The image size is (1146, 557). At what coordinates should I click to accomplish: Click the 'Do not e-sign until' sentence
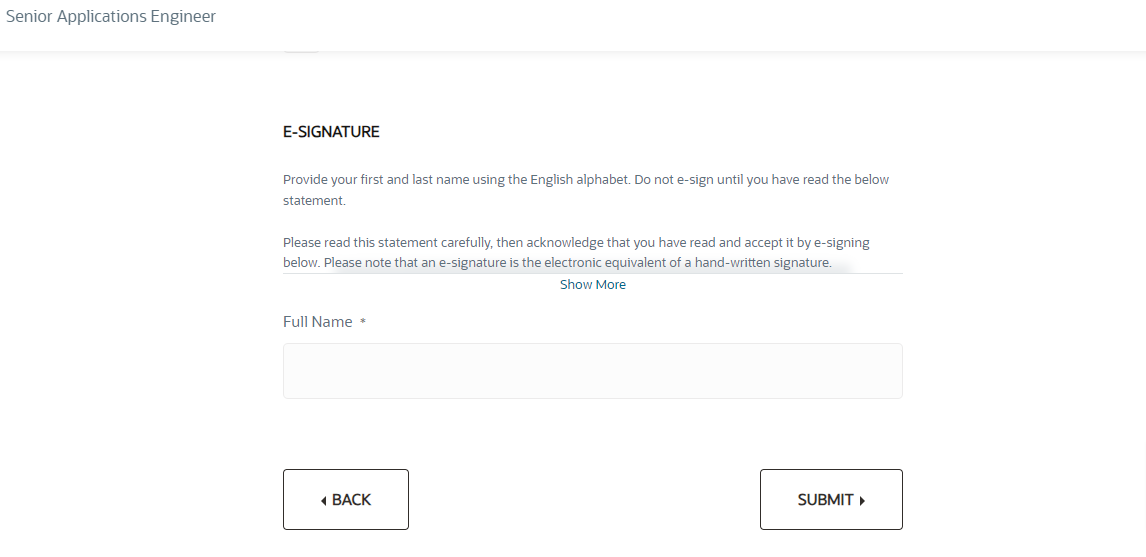(762, 179)
